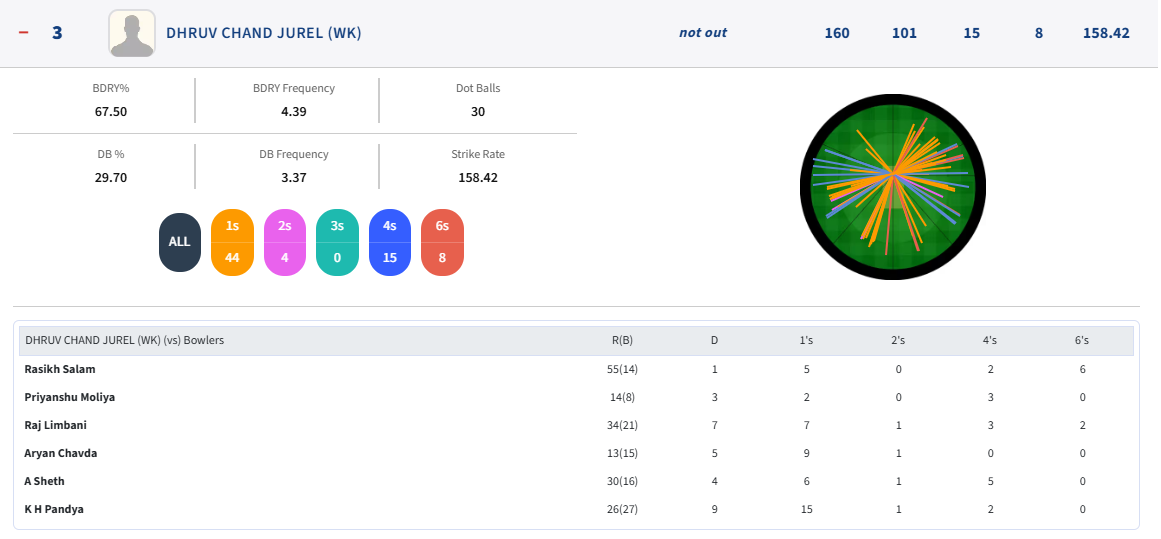The height and width of the screenshot is (539, 1161).
Task: Click the wagon wheel field chart
Action: click(893, 186)
